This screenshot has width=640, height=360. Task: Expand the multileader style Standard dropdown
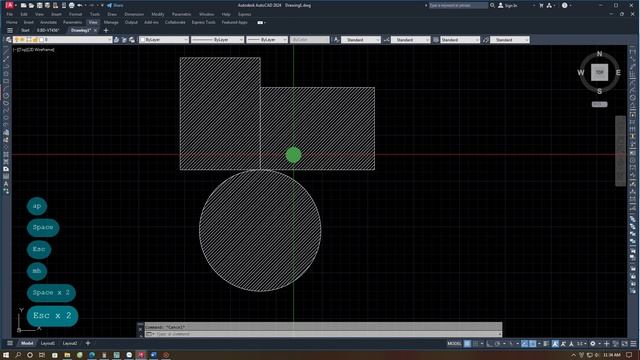[x=527, y=40]
